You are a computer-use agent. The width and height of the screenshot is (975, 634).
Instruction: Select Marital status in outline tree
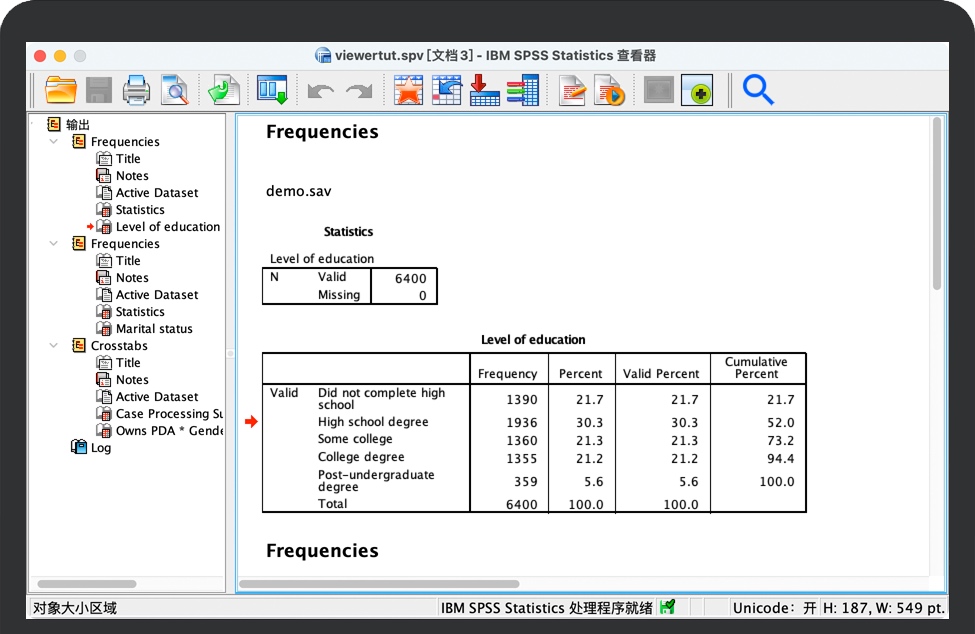tap(154, 329)
